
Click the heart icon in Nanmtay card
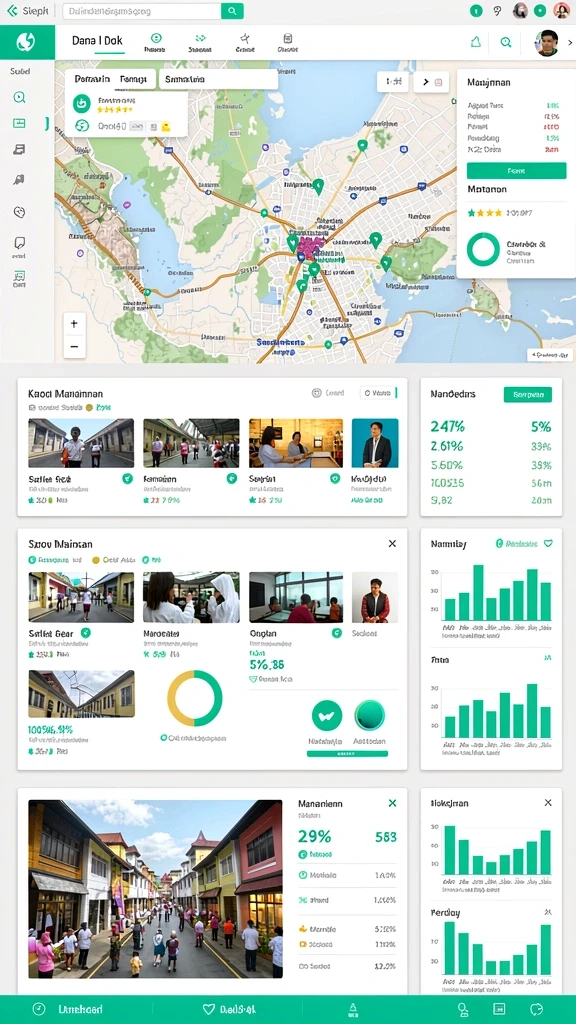tap(548, 543)
